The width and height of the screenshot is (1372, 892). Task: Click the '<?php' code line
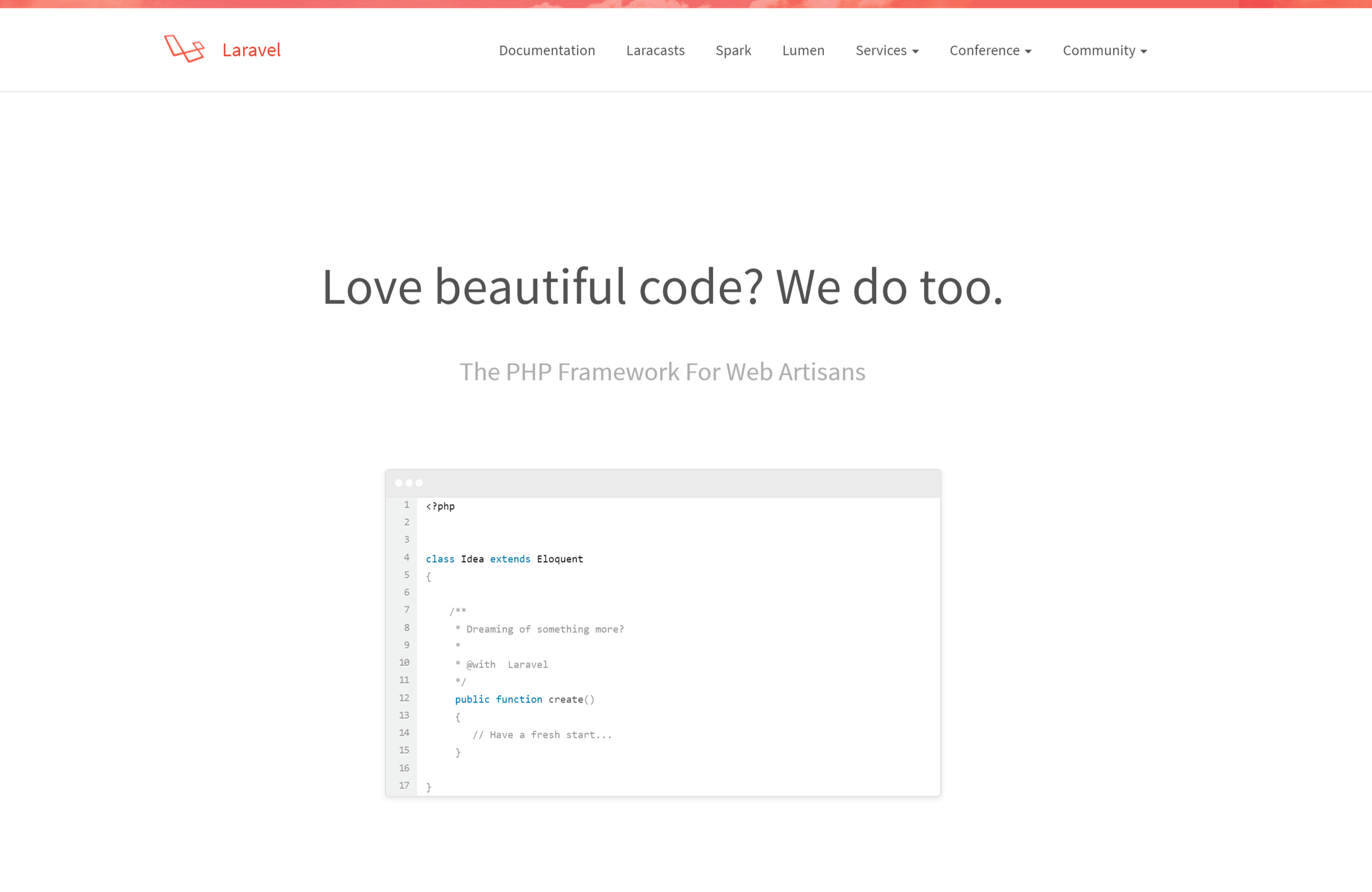click(x=440, y=506)
